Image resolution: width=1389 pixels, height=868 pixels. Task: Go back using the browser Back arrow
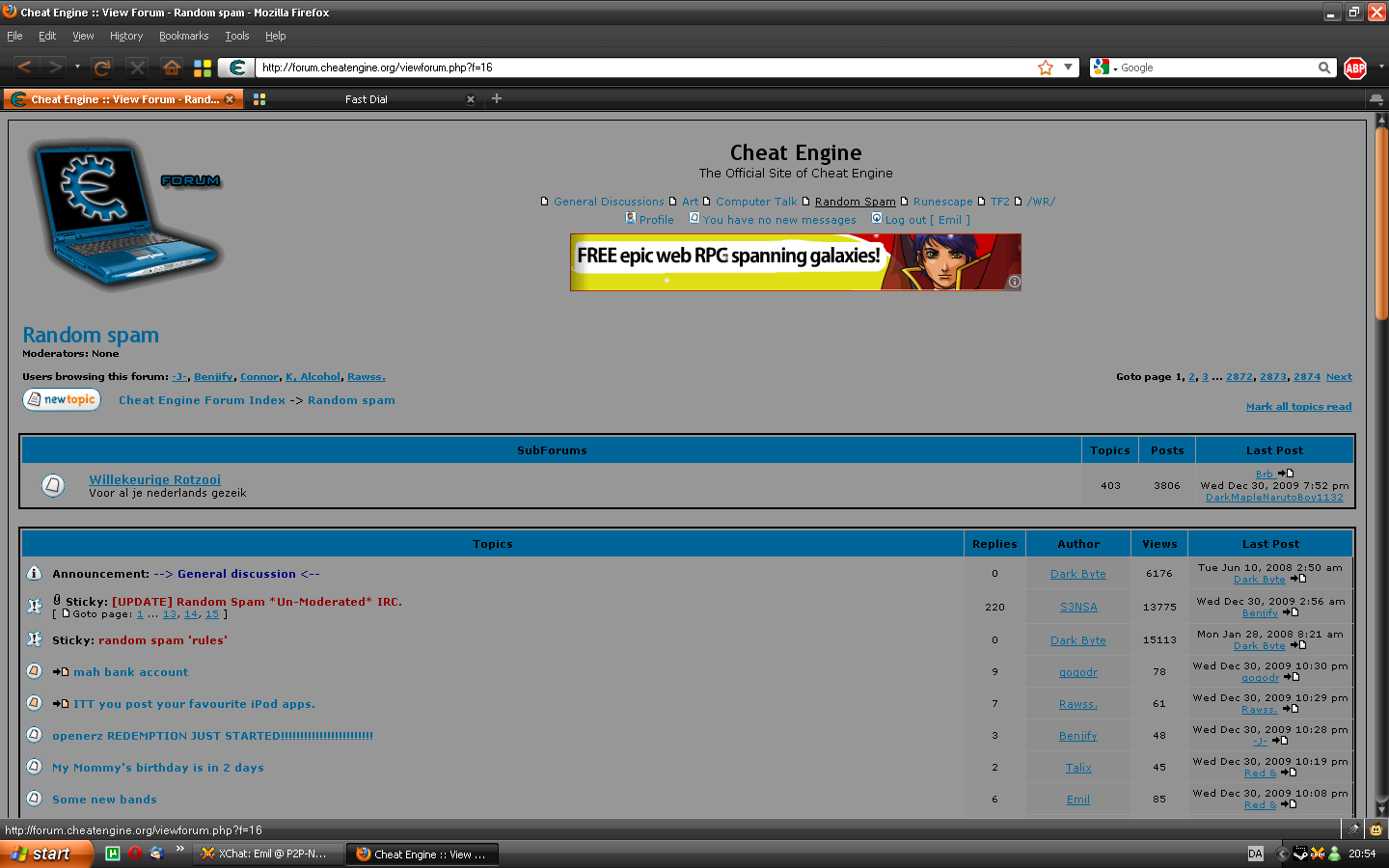[x=24, y=68]
